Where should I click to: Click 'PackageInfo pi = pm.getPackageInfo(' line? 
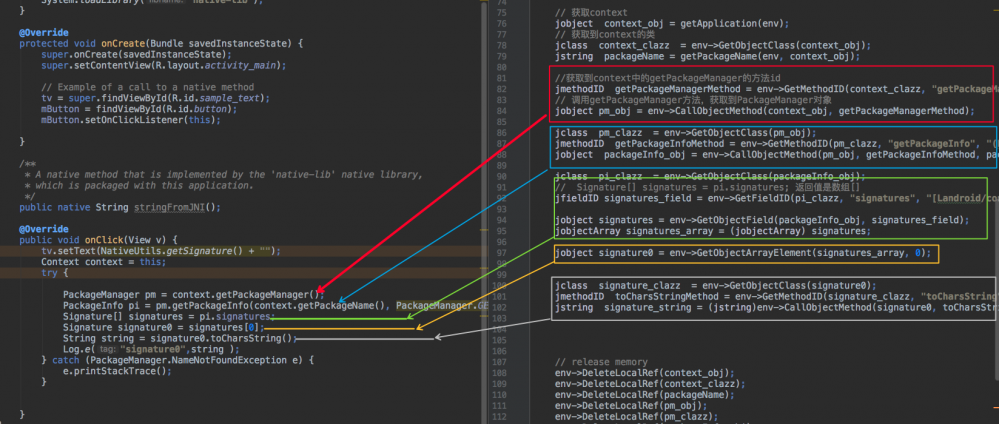(275, 305)
